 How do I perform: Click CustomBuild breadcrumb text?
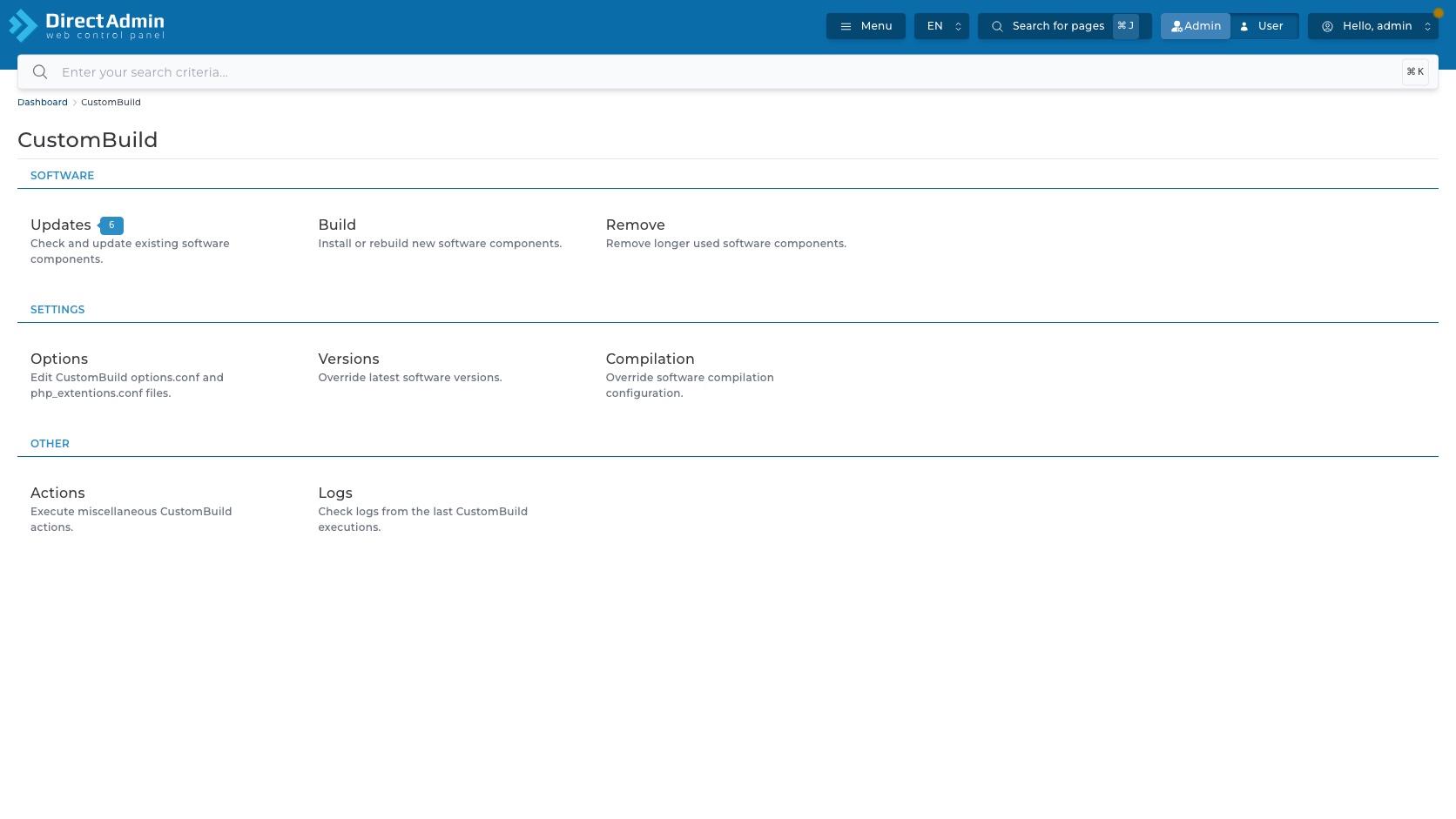point(111,102)
